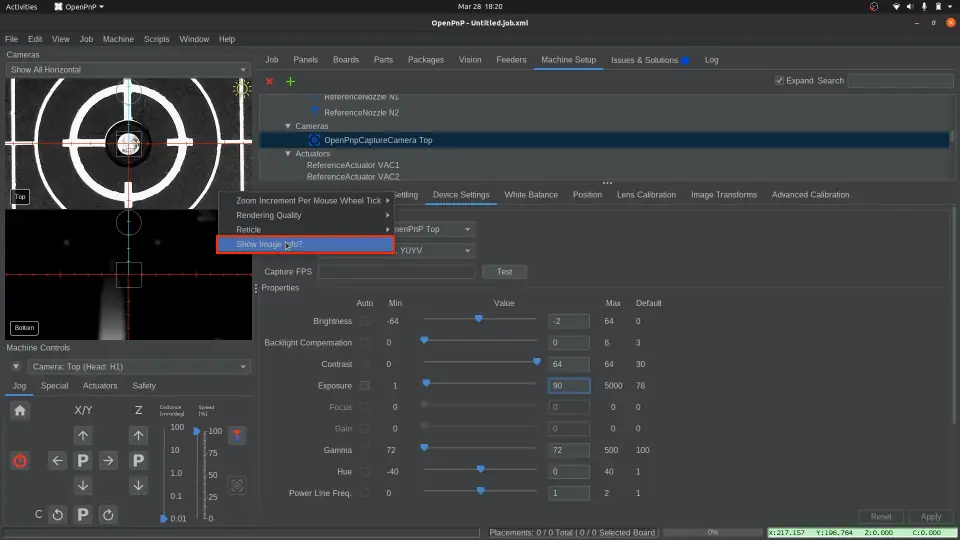The height and width of the screenshot is (540, 960).
Task: Toggle the camera light bulb icon
Action: coord(241,89)
